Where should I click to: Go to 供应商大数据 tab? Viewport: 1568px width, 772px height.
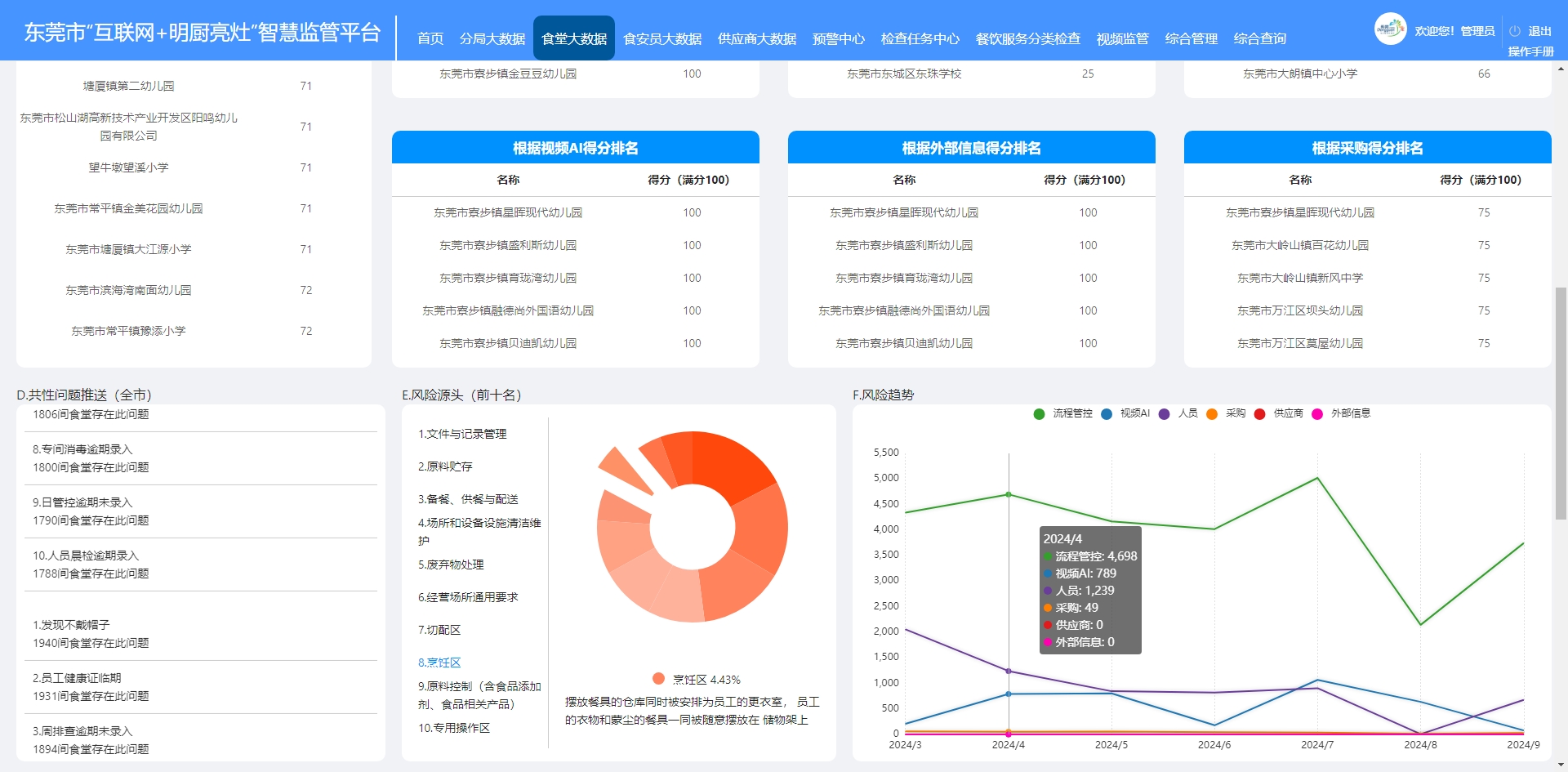coord(757,38)
